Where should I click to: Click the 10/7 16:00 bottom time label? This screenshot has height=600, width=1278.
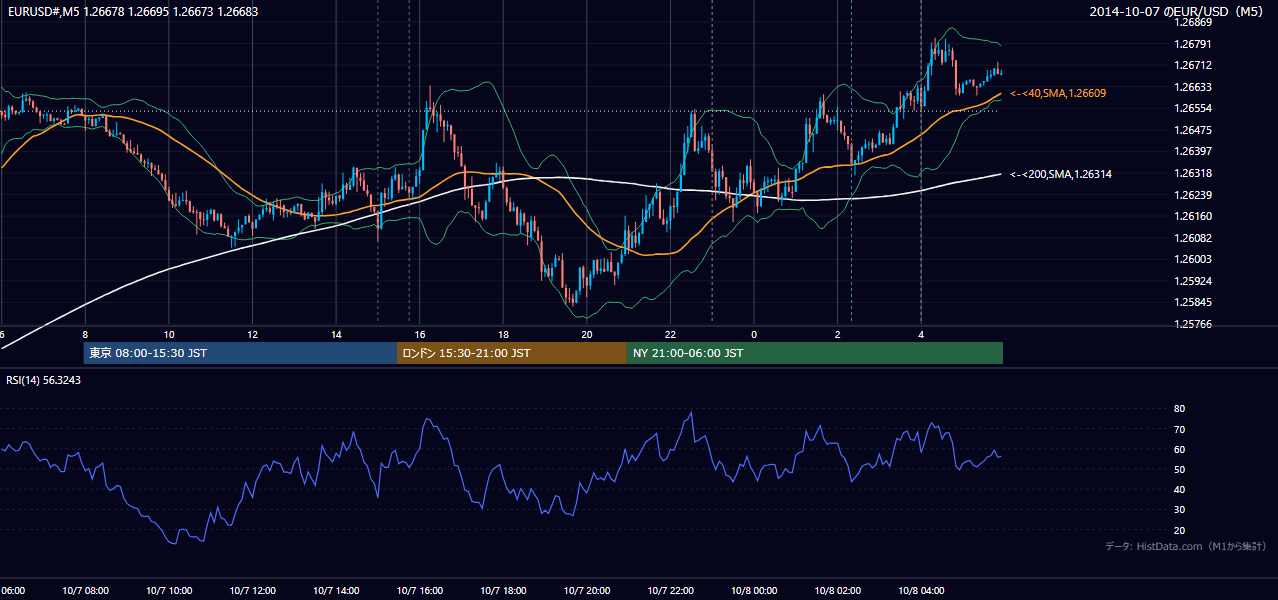pyautogui.click(x=420, y=591)
